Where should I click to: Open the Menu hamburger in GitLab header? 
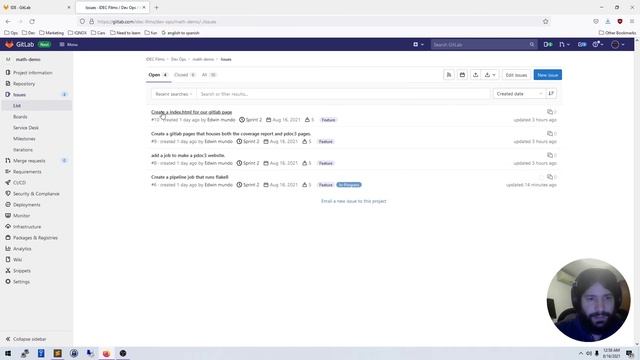69,44
